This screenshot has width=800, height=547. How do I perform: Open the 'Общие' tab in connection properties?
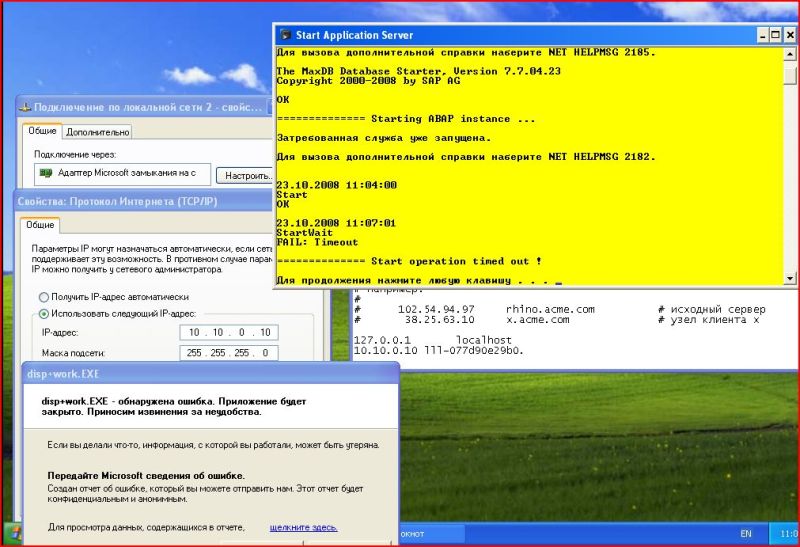point(42,131)
